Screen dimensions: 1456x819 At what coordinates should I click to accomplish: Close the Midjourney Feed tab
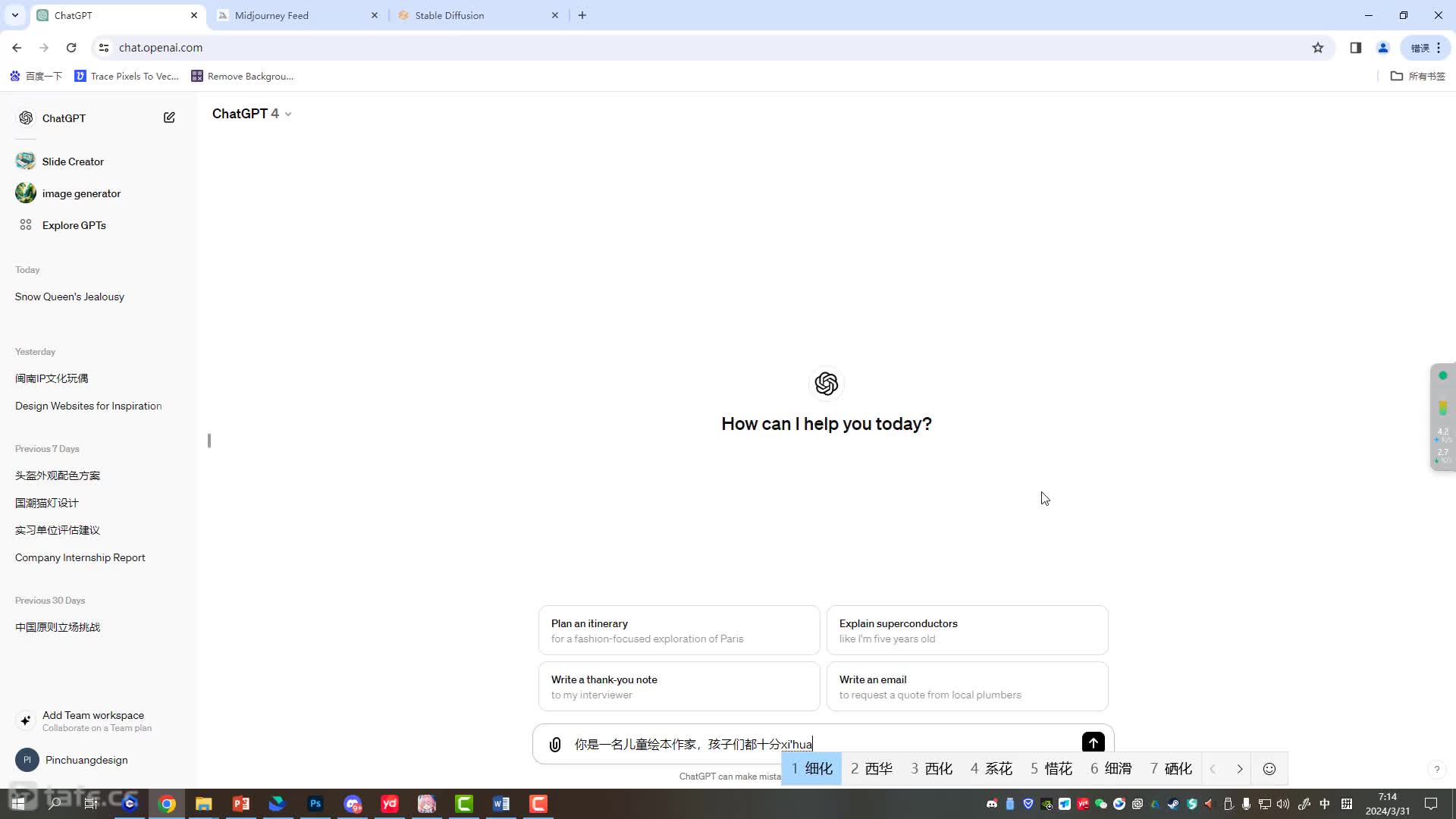[x=374, y=15]
